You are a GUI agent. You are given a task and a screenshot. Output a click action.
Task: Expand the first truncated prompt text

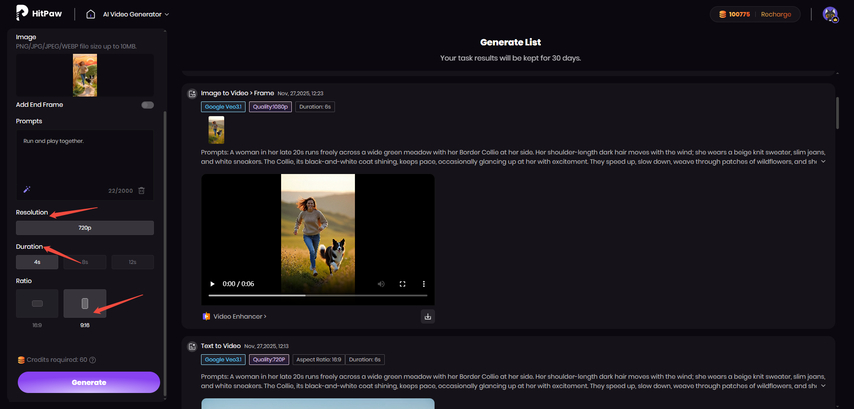click(x=823, y=161)
